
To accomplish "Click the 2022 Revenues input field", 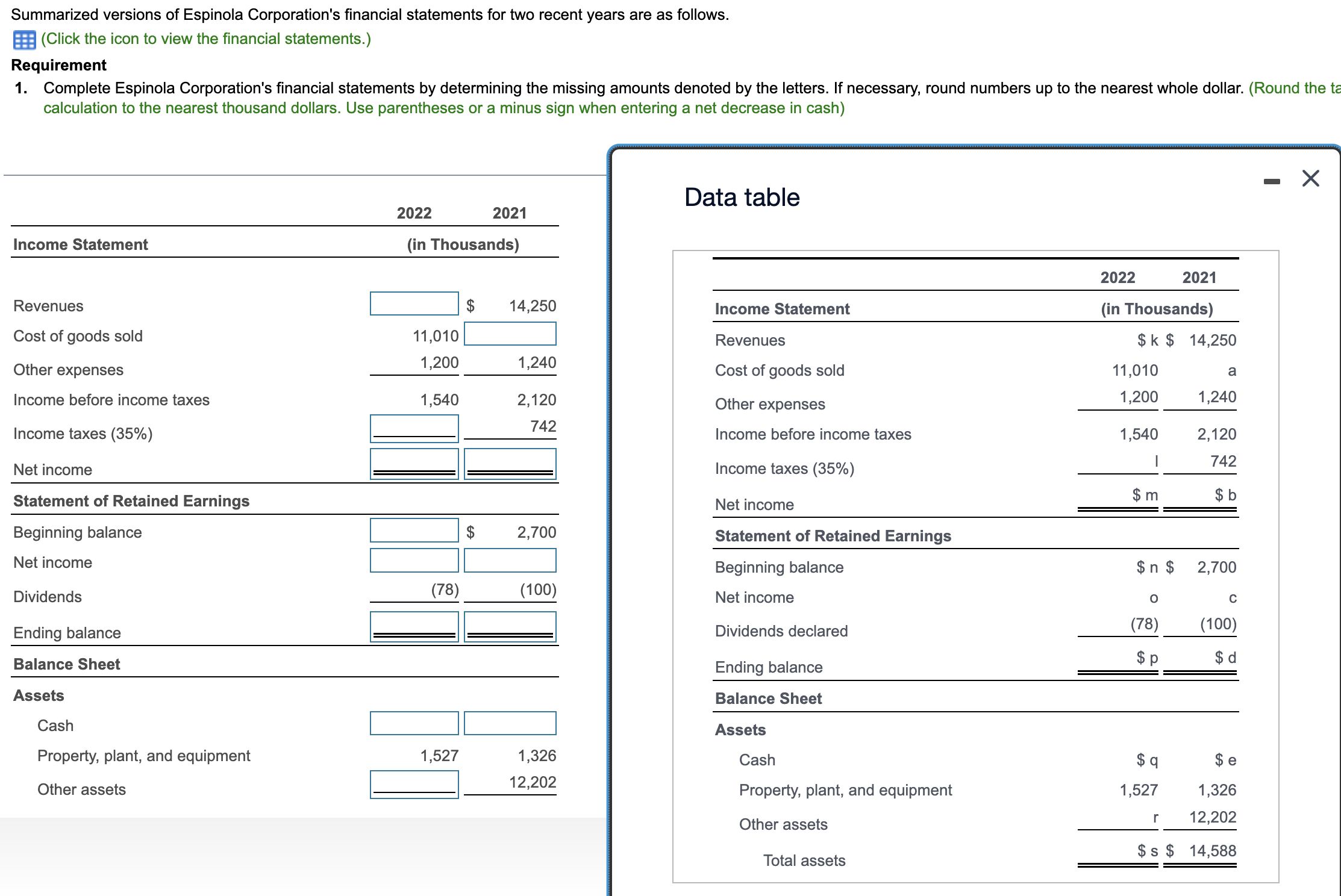I will [x=414, y=303].
